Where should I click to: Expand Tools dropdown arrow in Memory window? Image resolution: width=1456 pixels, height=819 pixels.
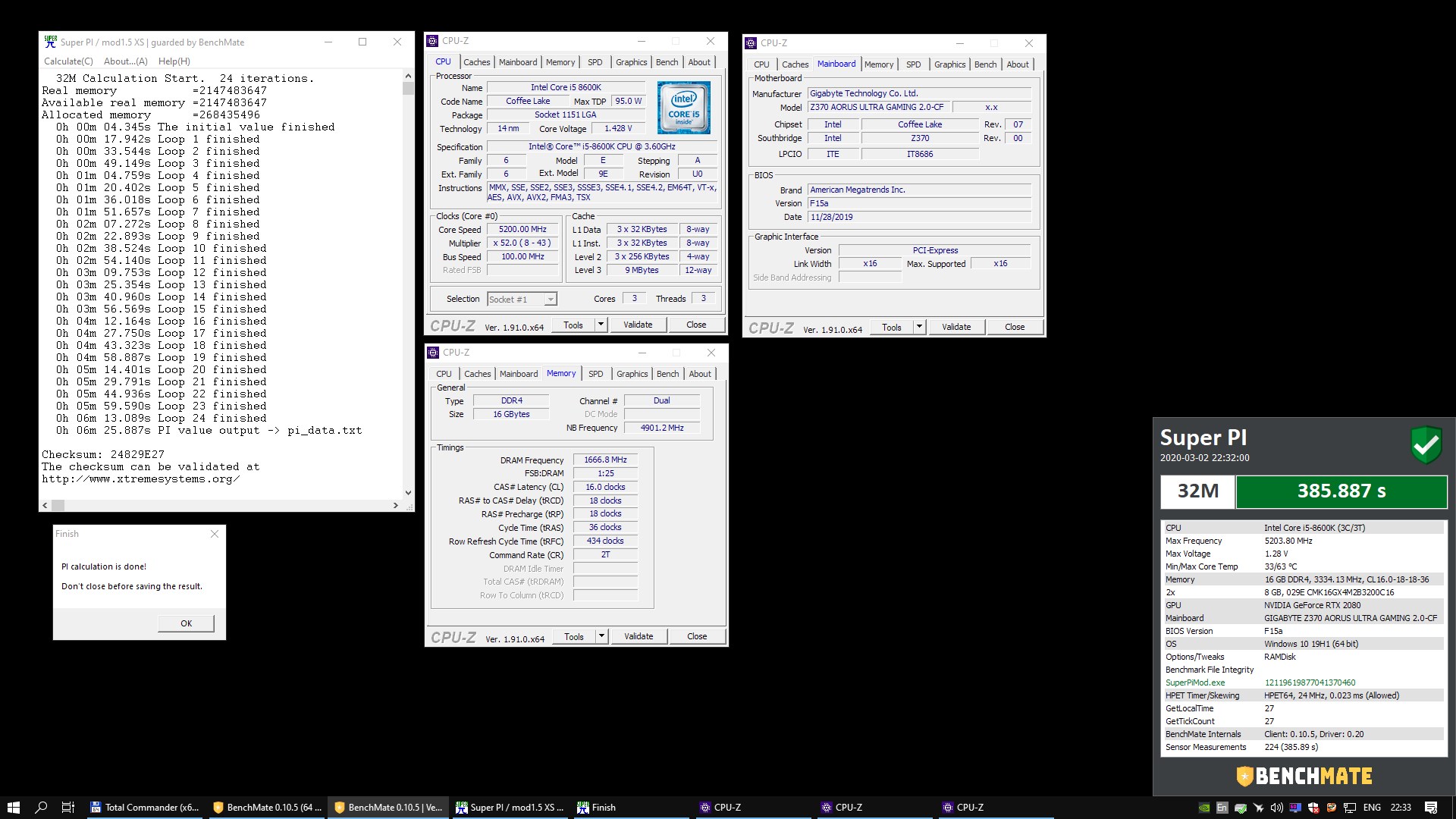[601, 636]
